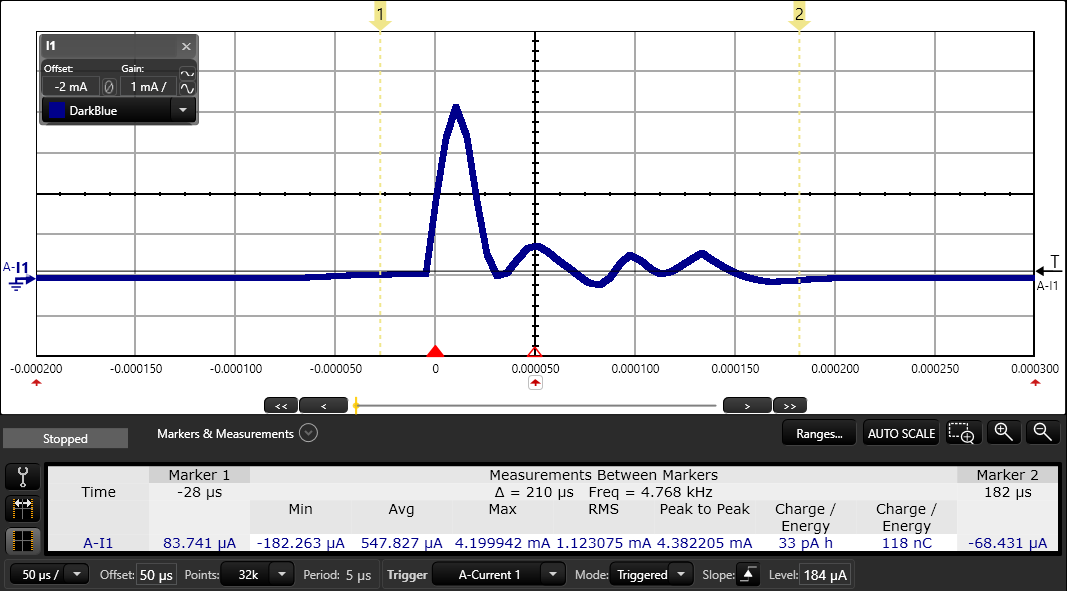Screen dimensions: 1067x591
Task: Open the trigger Mode dropdown showing Triggered
Action: click(651, 575)
